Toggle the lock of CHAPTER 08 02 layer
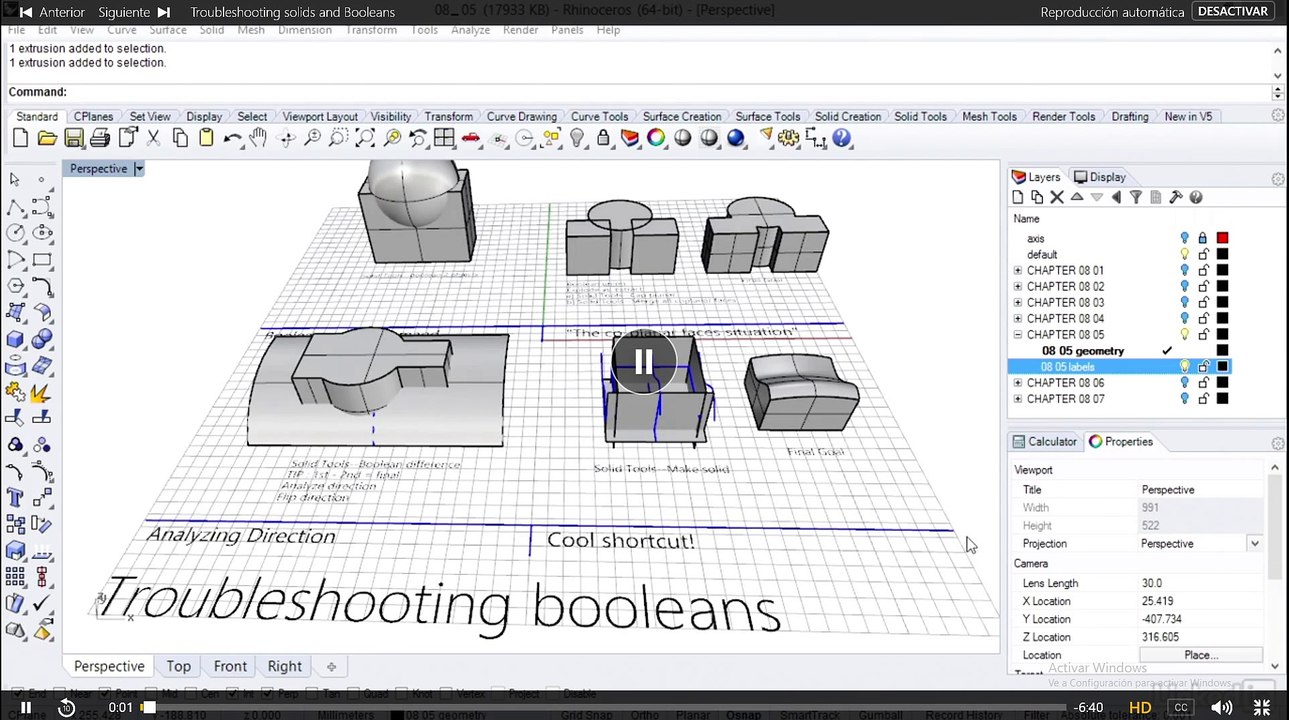The height and width of the screenshot is (720, 1289). click(x=1204, y=287)
